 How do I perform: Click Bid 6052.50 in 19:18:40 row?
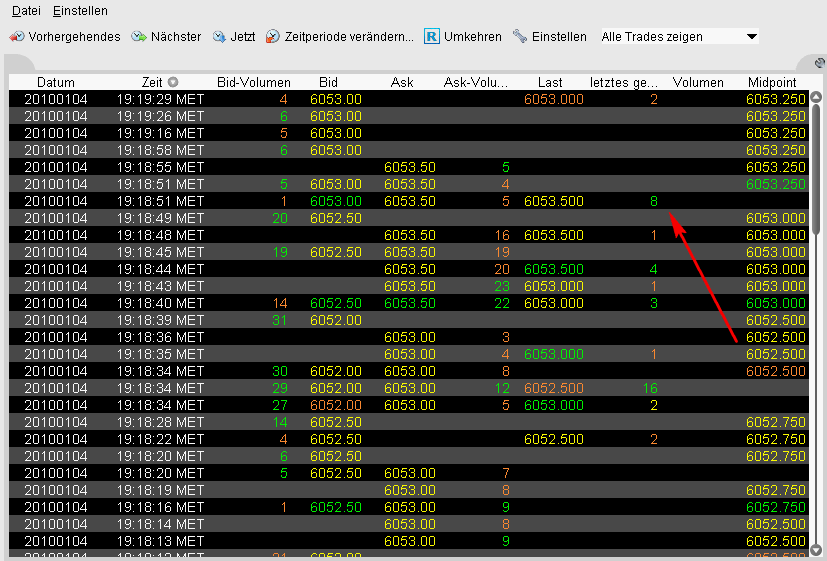click(335, 303)
